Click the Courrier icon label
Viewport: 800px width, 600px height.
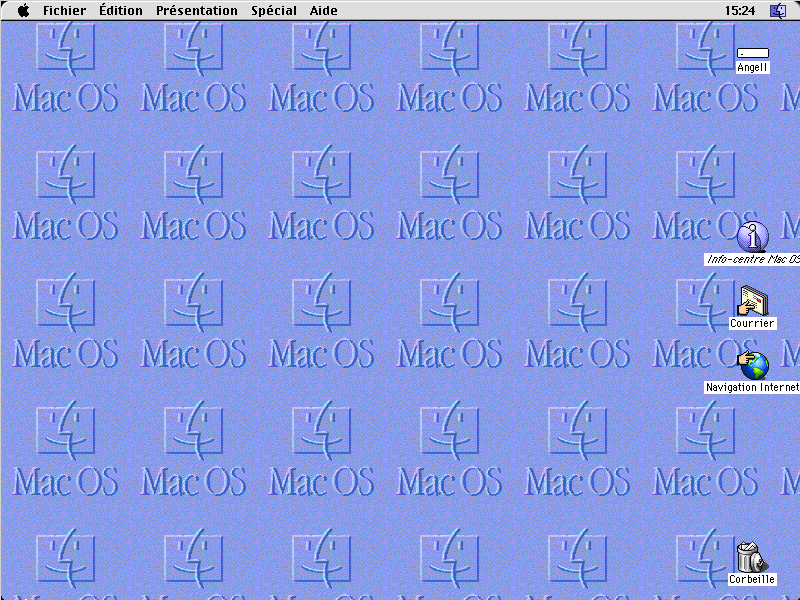(x=753, y=323)
